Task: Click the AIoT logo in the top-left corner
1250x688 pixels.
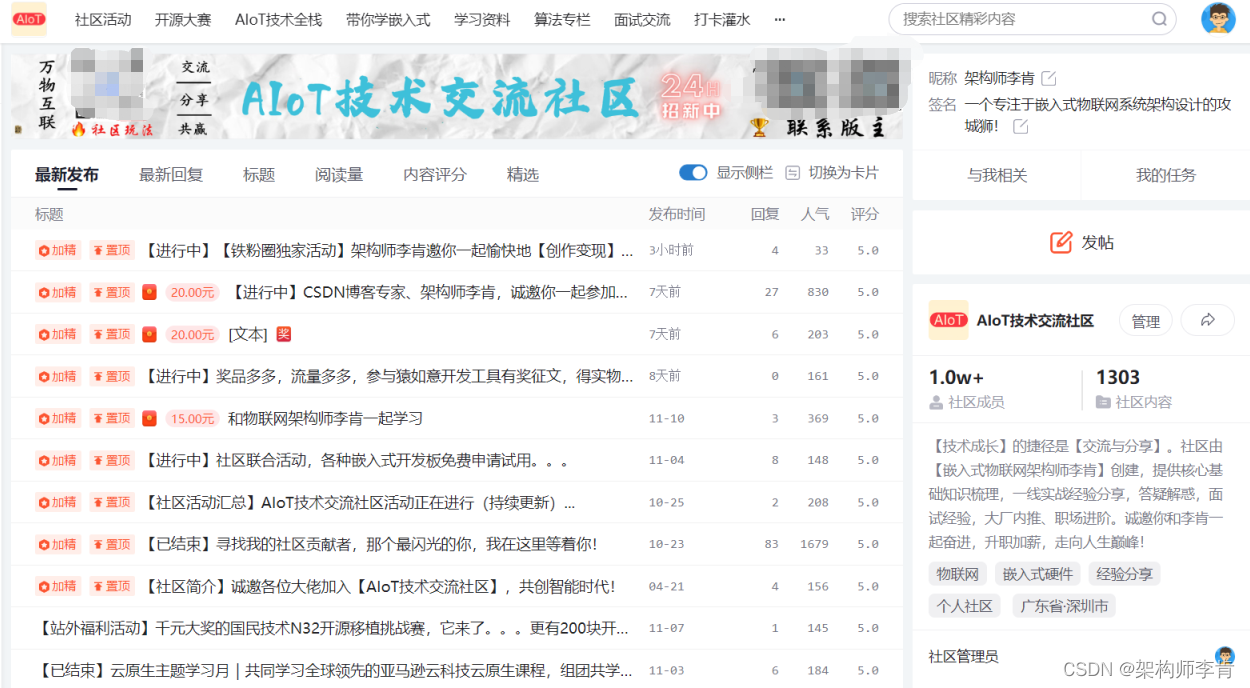Action: (28, 19)
